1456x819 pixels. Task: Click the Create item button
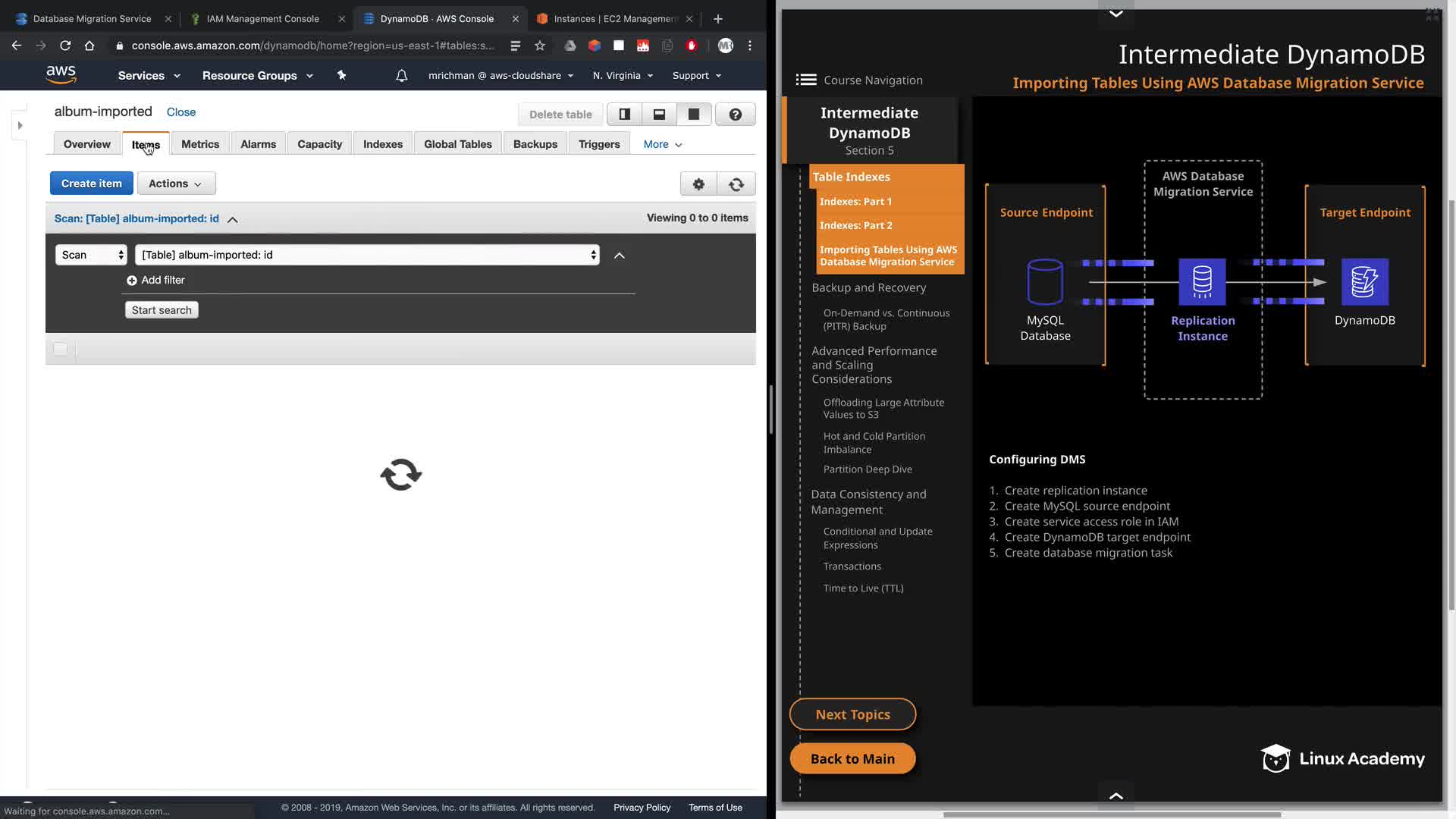[91, 184]
